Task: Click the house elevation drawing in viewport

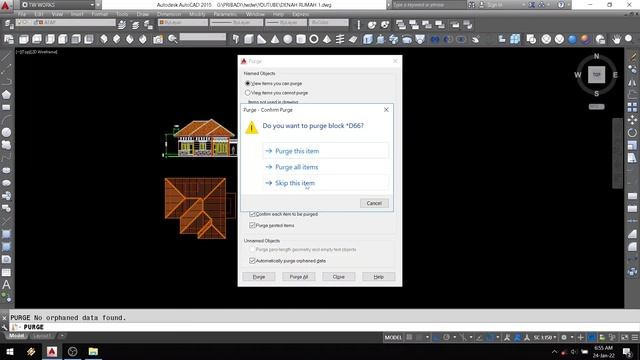Action: click(x=200, y=138)
